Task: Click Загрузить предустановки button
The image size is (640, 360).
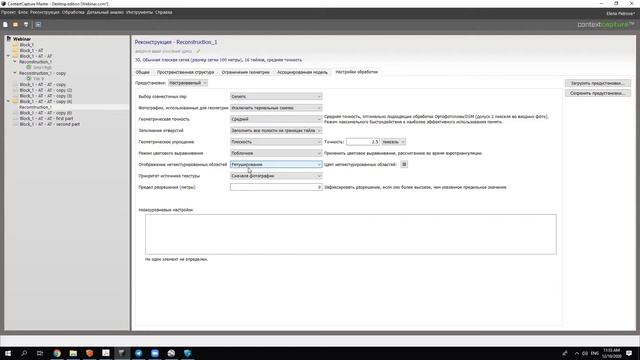Action: (598, 83)
